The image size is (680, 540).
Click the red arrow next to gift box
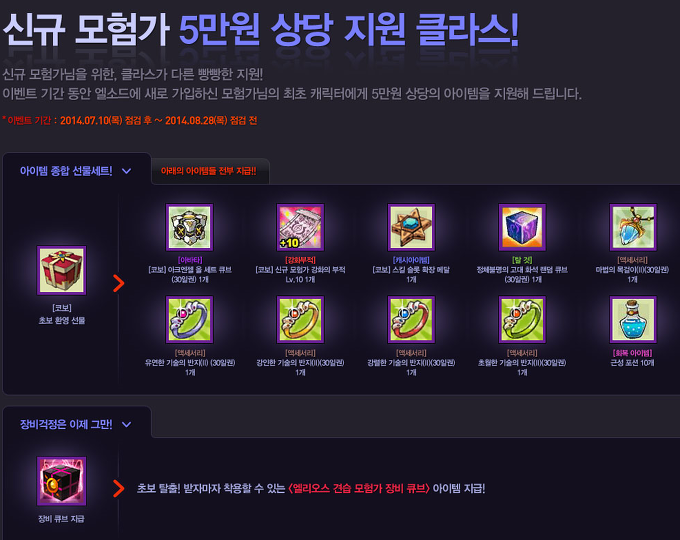pyautogui.click(x=118, y=283)
